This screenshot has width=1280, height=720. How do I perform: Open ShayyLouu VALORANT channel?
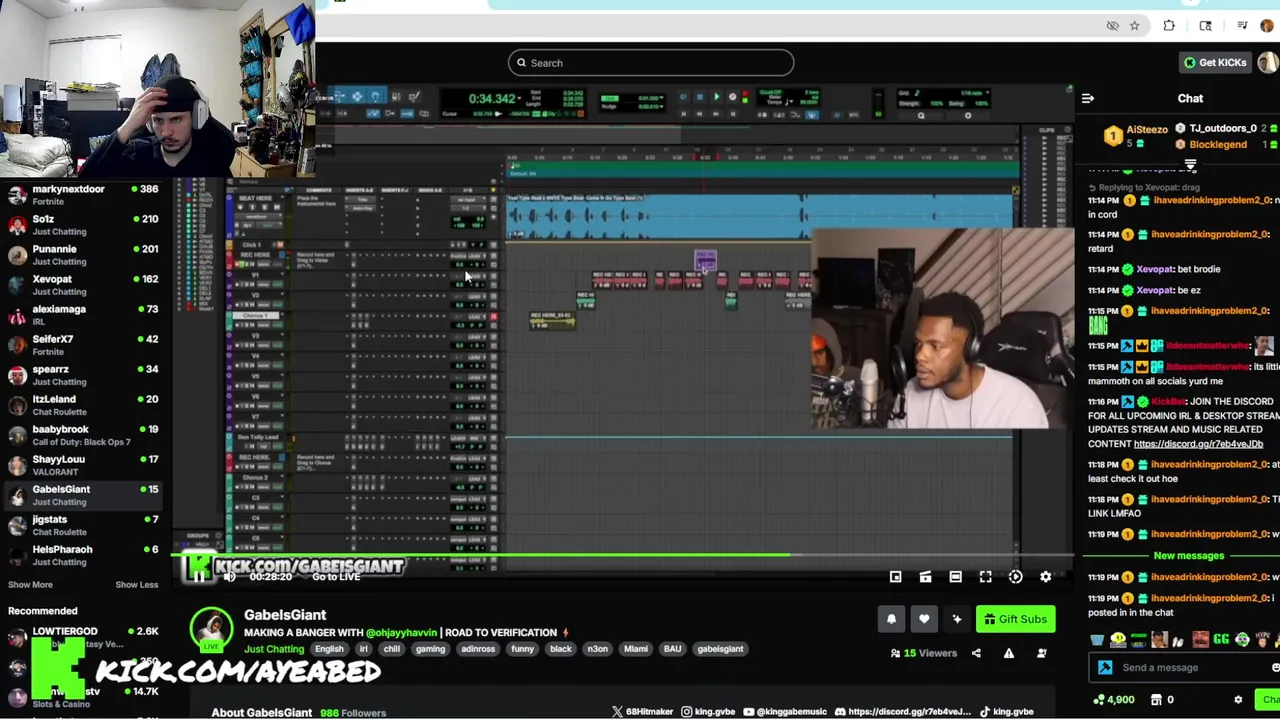click(85, 465)
